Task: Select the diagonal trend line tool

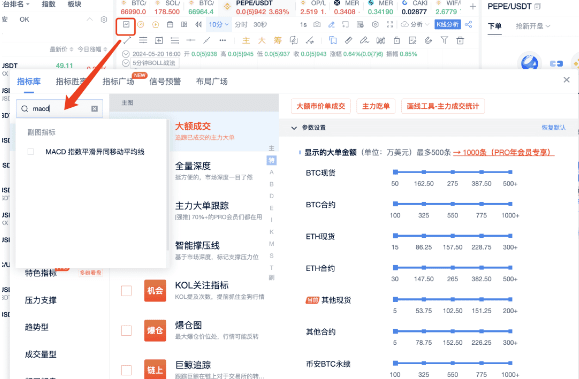Action: point(207,40)
